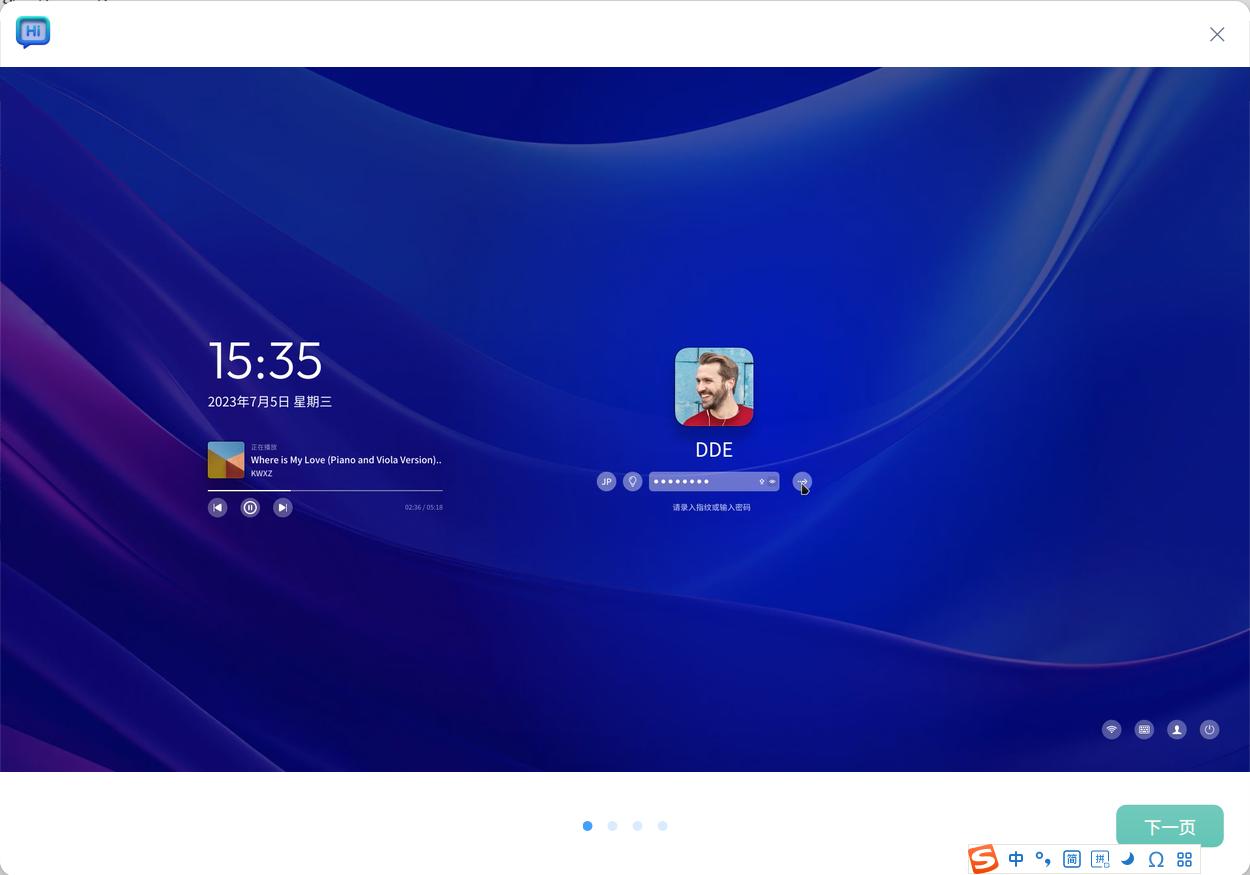Open the on-screen keyboard icon
Screen dimensions: 1250x875
(x=1144, y=730)
